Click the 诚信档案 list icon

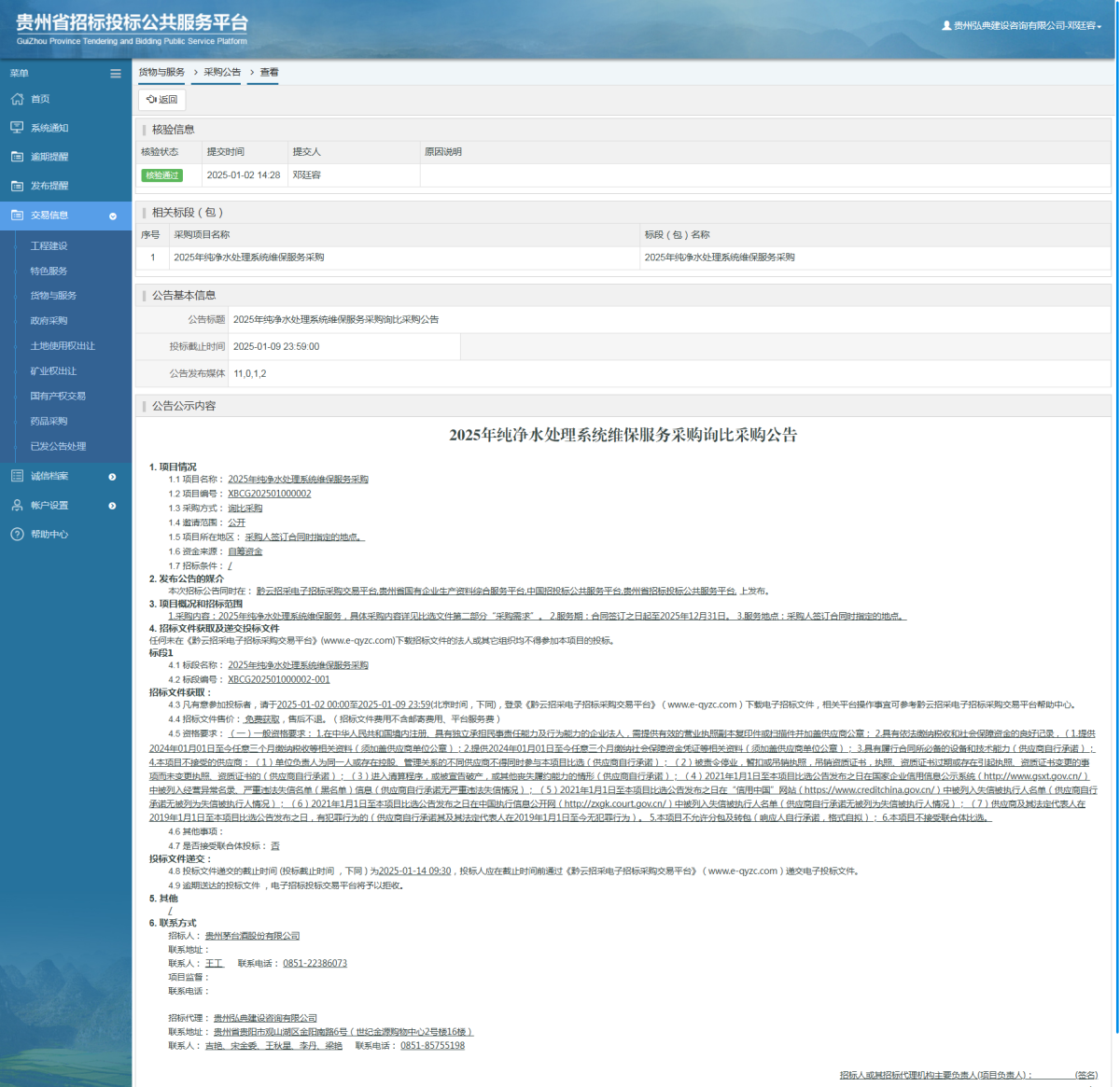click(17, 476)
